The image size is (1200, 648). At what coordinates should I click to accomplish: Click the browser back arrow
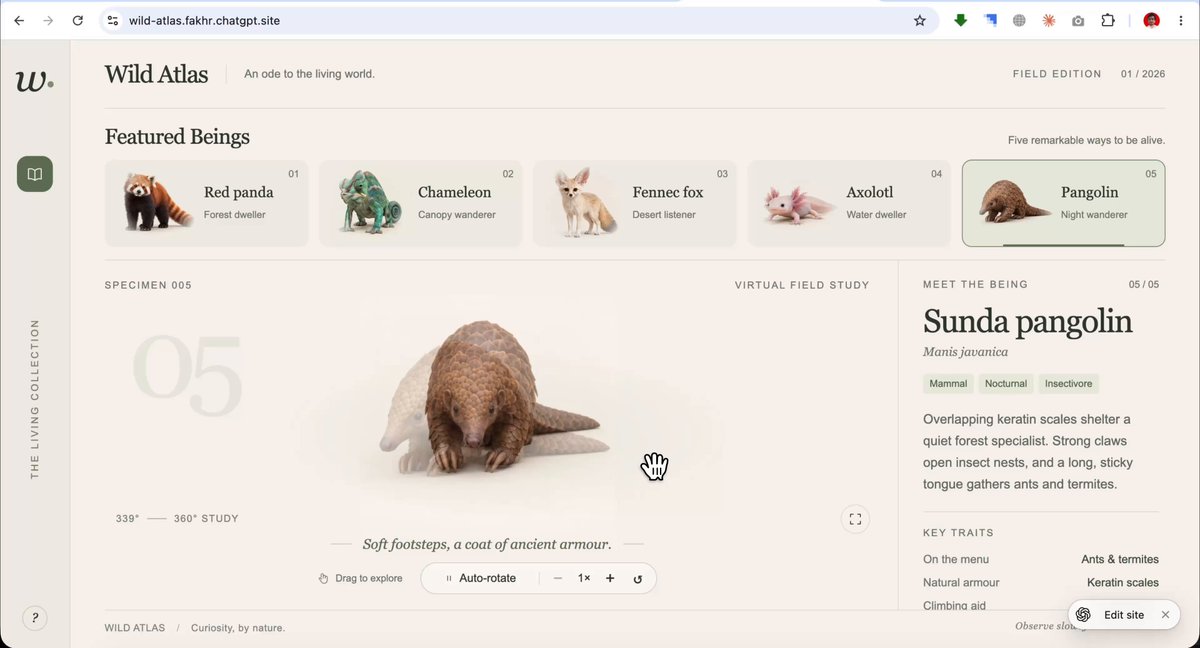(x=19, y=20)
